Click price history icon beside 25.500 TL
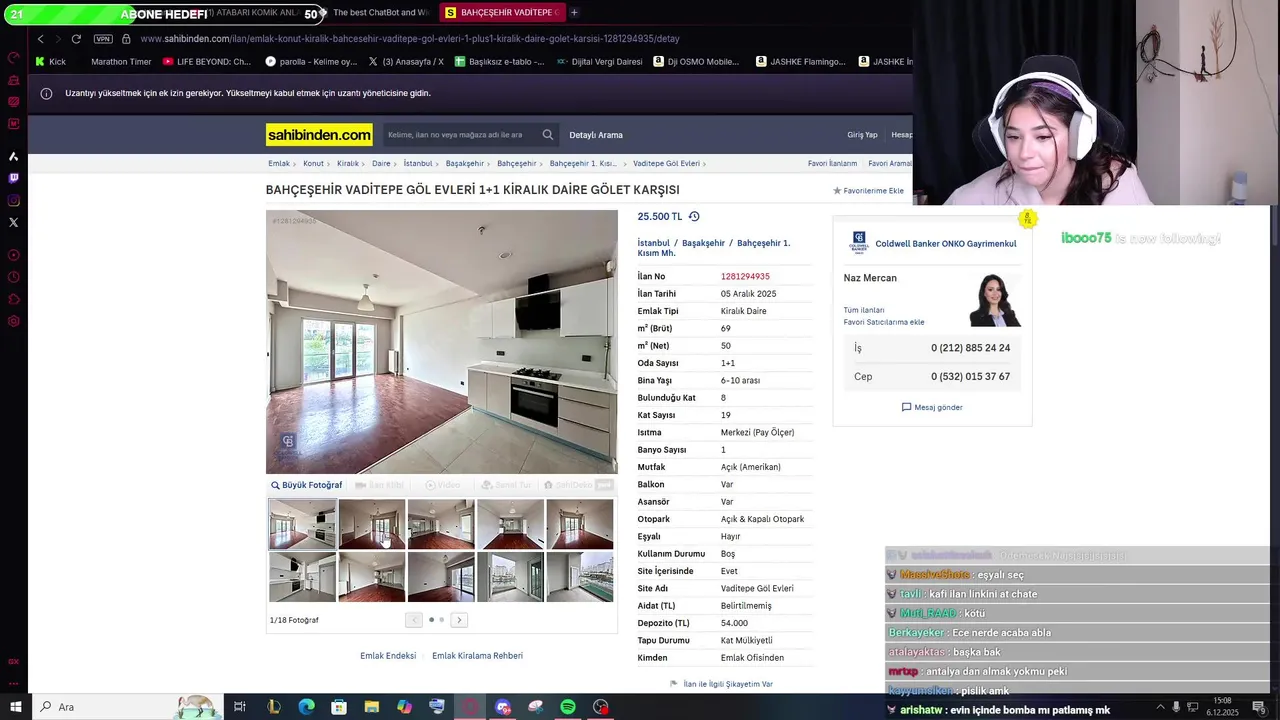The height and width of the screenshot is (720, 1280). point(694,216)
